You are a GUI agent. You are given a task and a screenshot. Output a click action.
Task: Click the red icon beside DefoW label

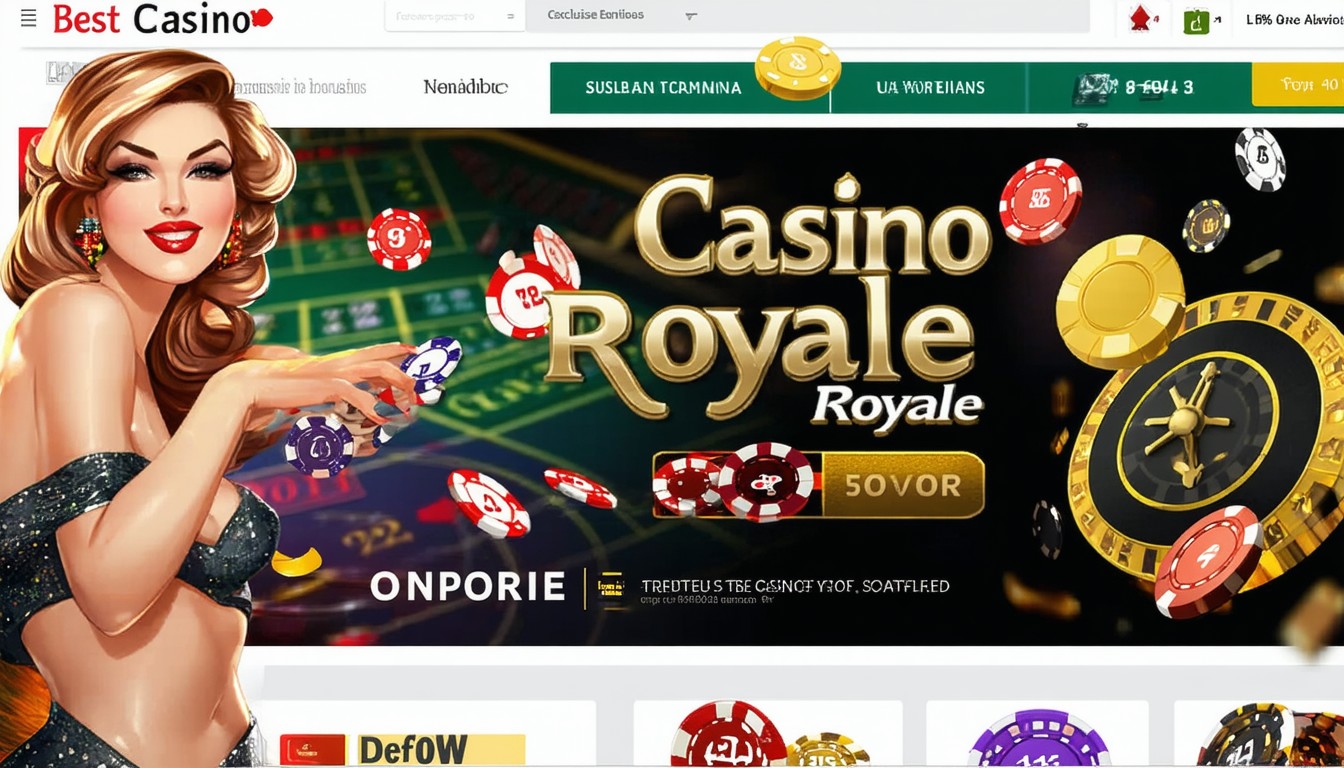pos(312,750)
